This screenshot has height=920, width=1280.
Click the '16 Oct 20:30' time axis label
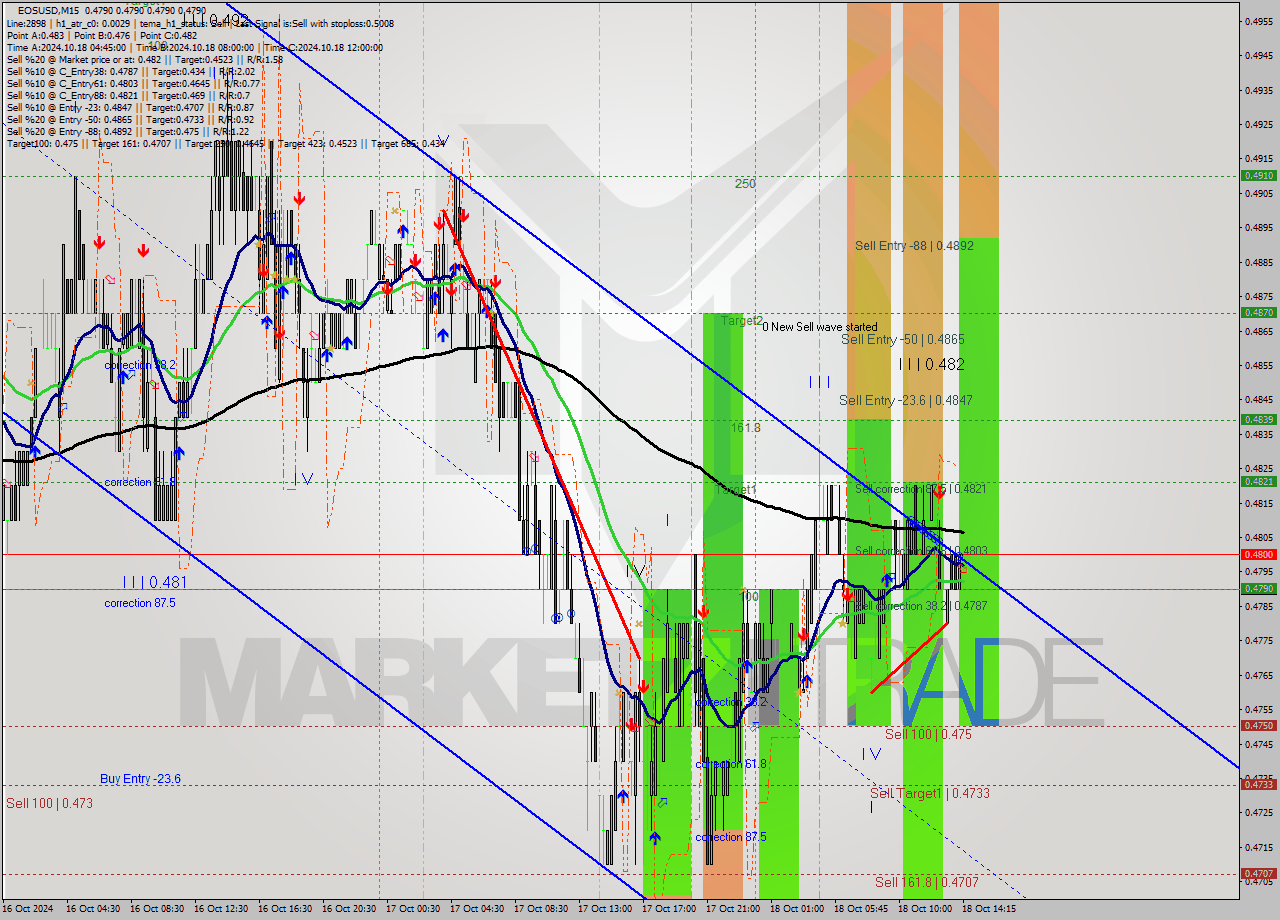coord(348,909)
